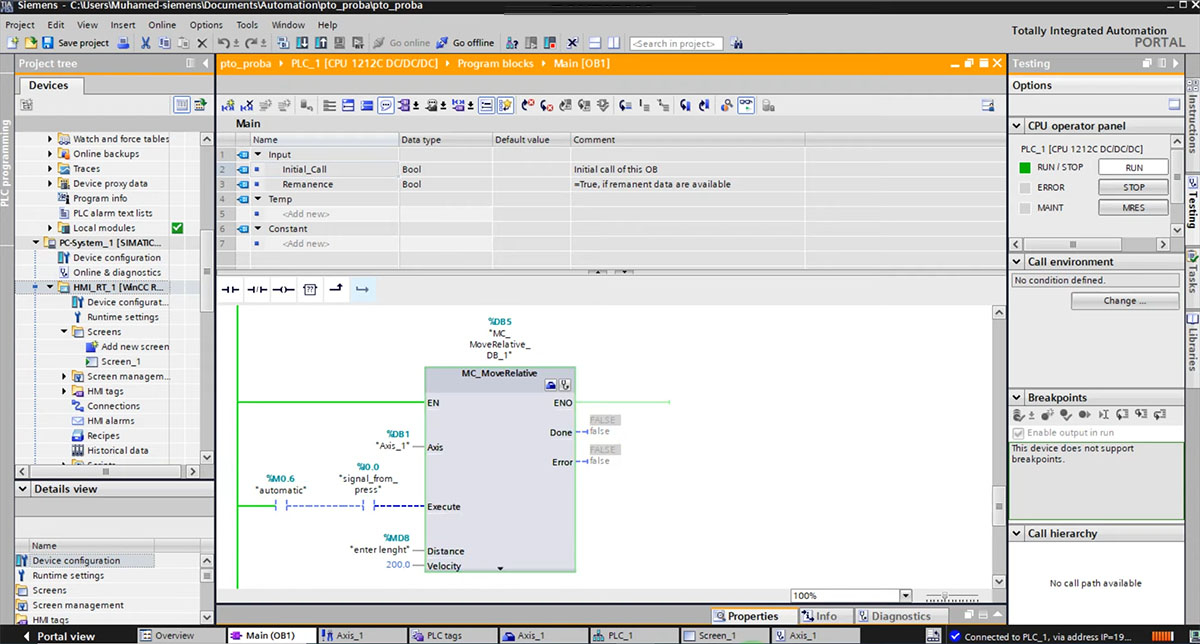Click the MC_MoveRelative block's diagnostics icon
The image size is (1200, 644).
click(x=565, y=384)
